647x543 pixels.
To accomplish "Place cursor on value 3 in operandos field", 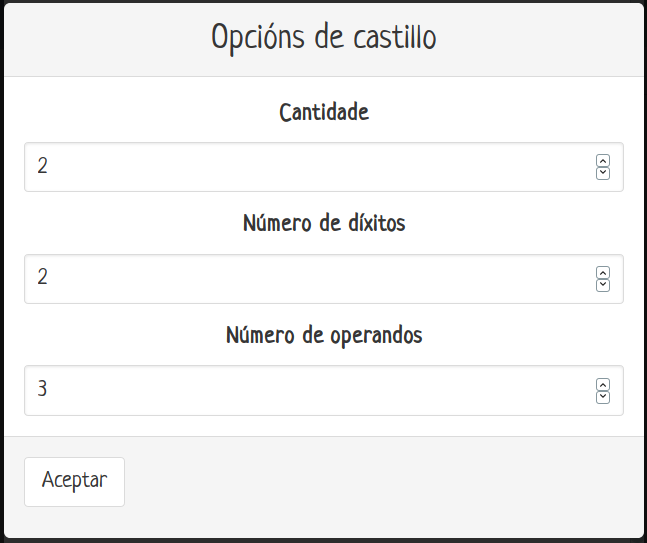I will pos(43,391).
